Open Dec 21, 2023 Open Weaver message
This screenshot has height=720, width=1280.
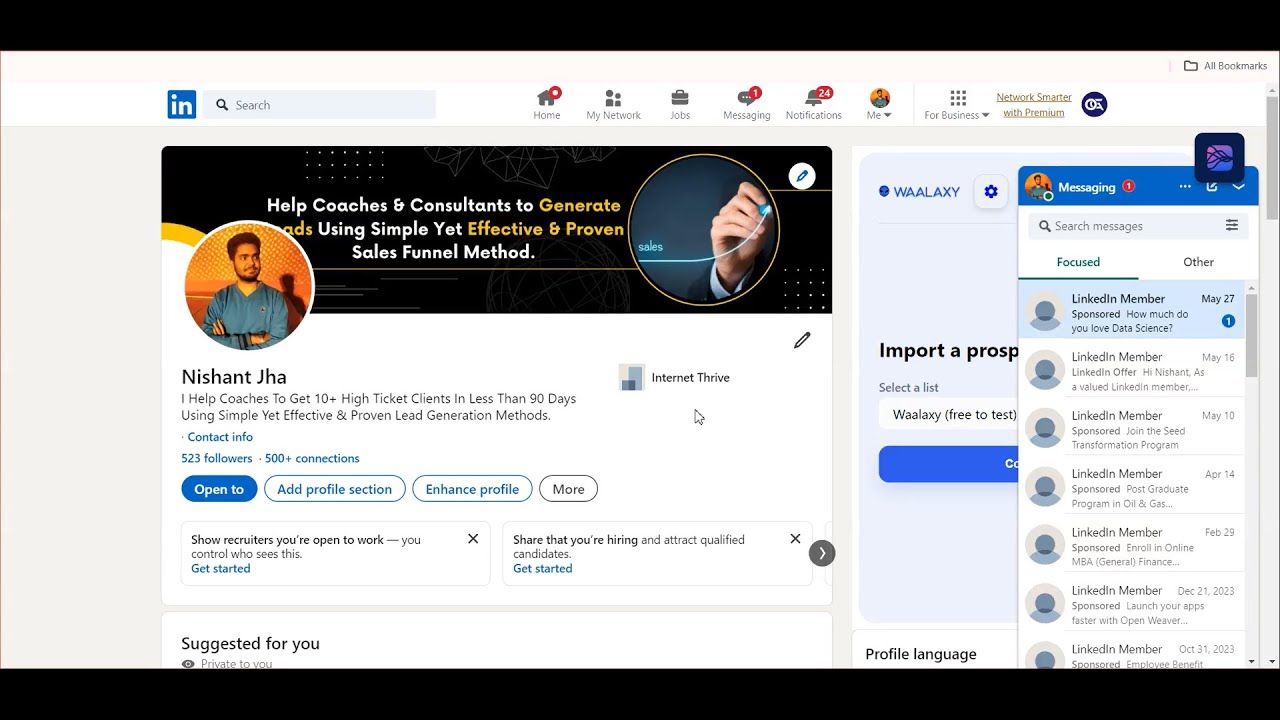click(x=1132, y=604)
